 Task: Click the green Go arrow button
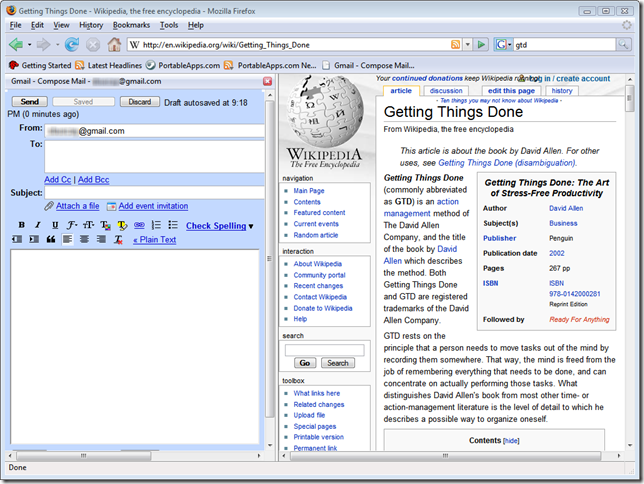click(x=481, y=44)
